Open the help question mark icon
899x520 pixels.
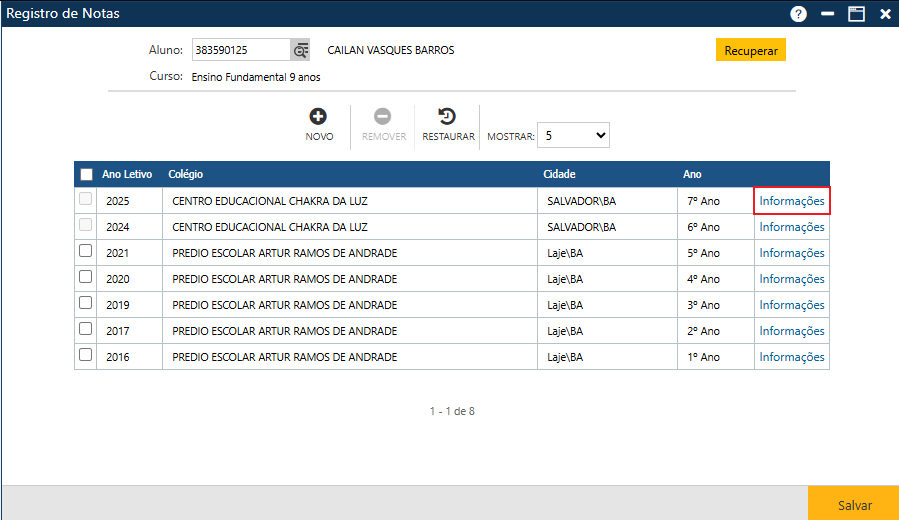coord(798,14)
